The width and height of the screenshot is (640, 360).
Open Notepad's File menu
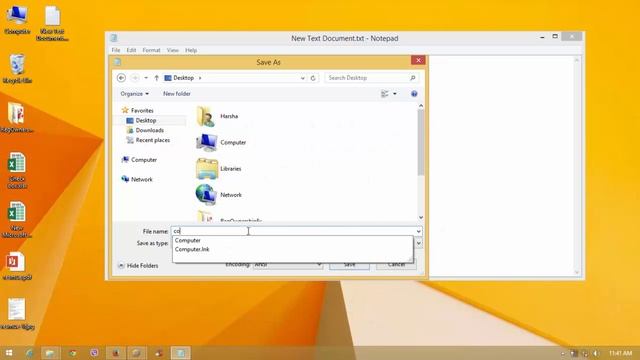116,50
